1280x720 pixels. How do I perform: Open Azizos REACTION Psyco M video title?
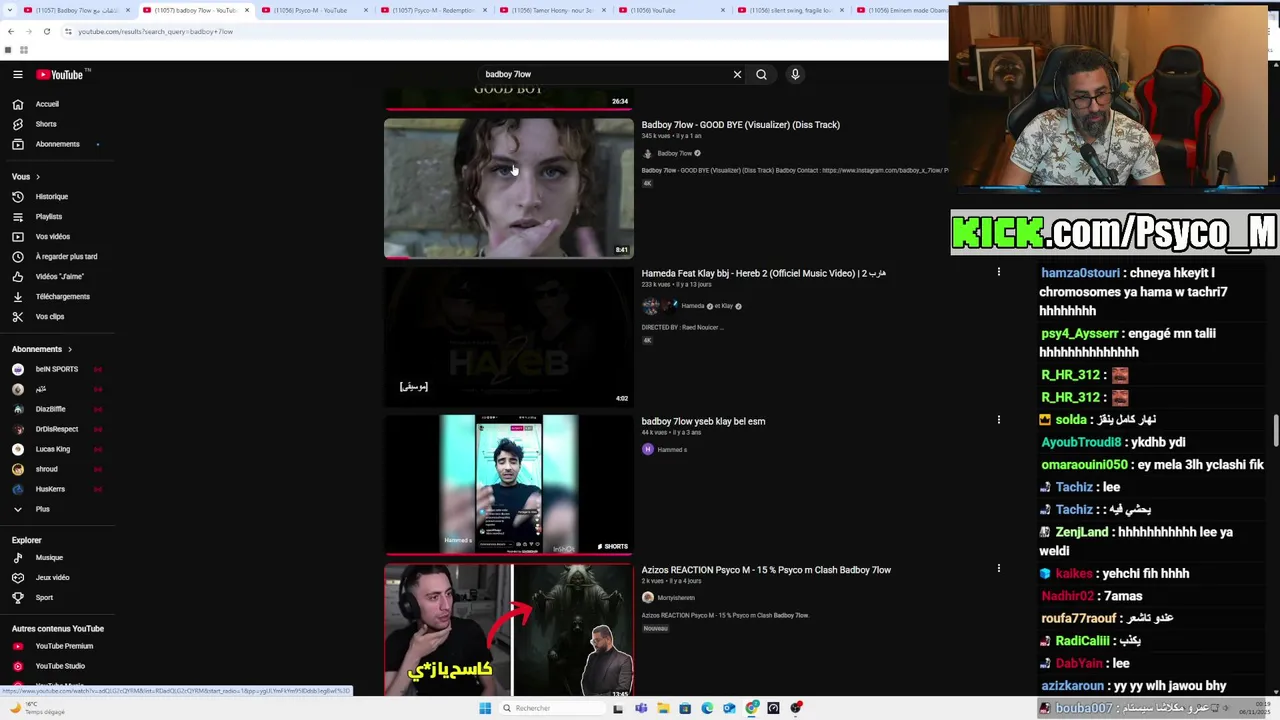(x=766, y=570)
